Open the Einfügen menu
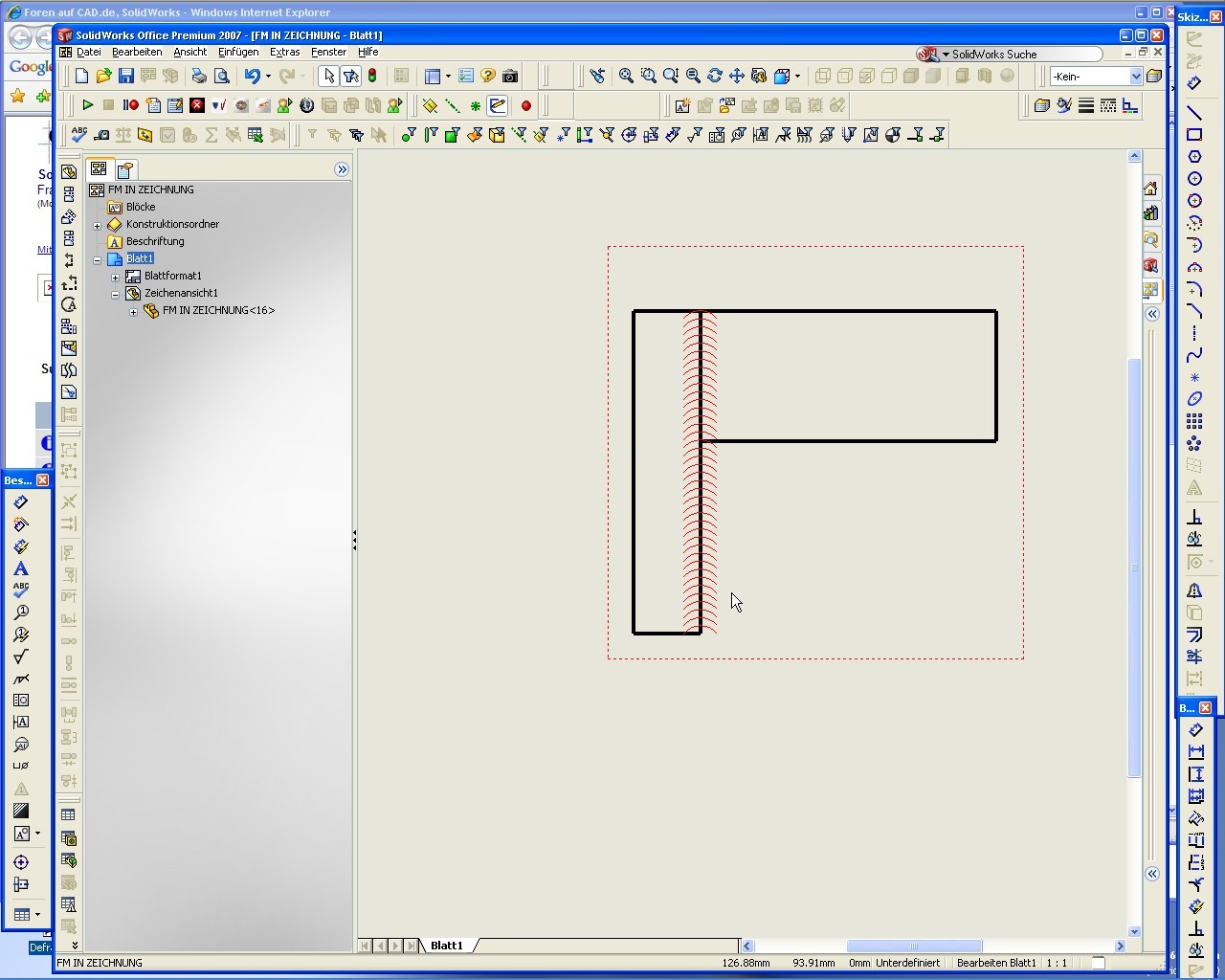1225x980 pixels. [x=237, y=52]
